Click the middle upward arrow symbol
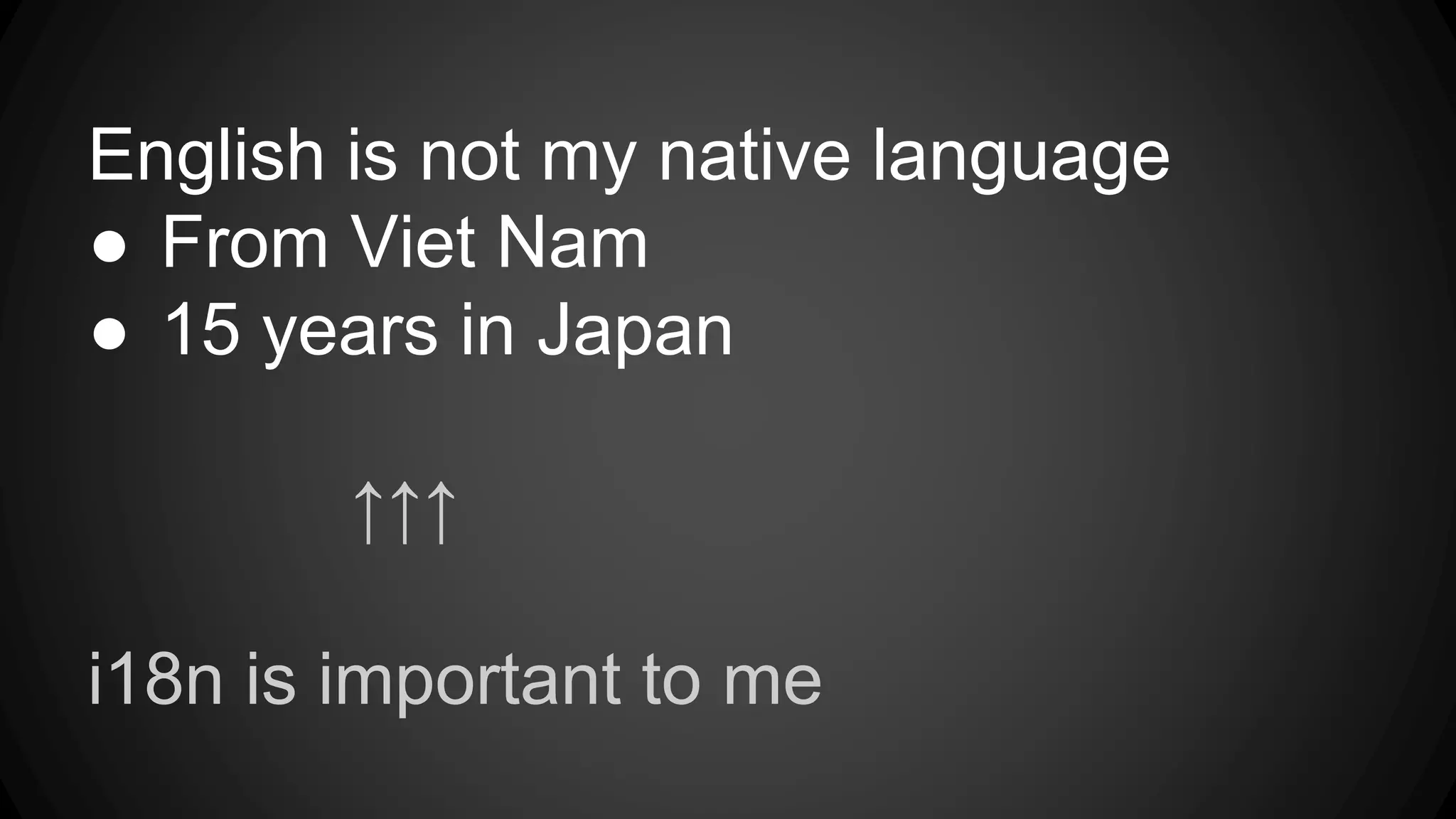 (405, 513)
